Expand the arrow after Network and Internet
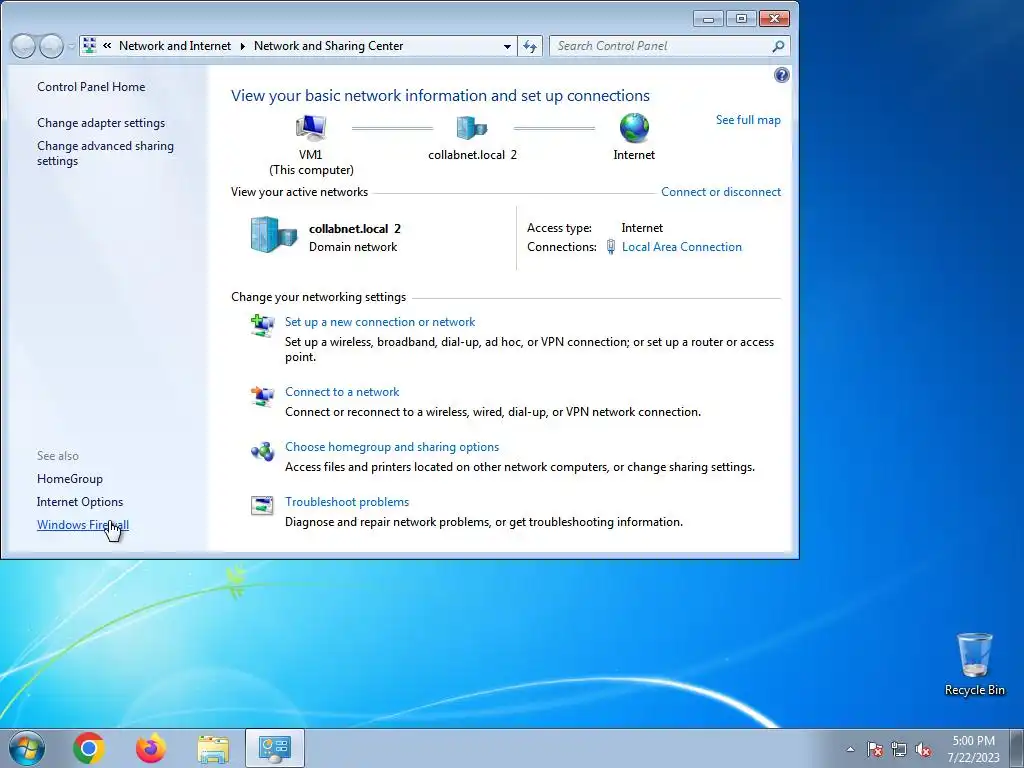 point(242,46)
